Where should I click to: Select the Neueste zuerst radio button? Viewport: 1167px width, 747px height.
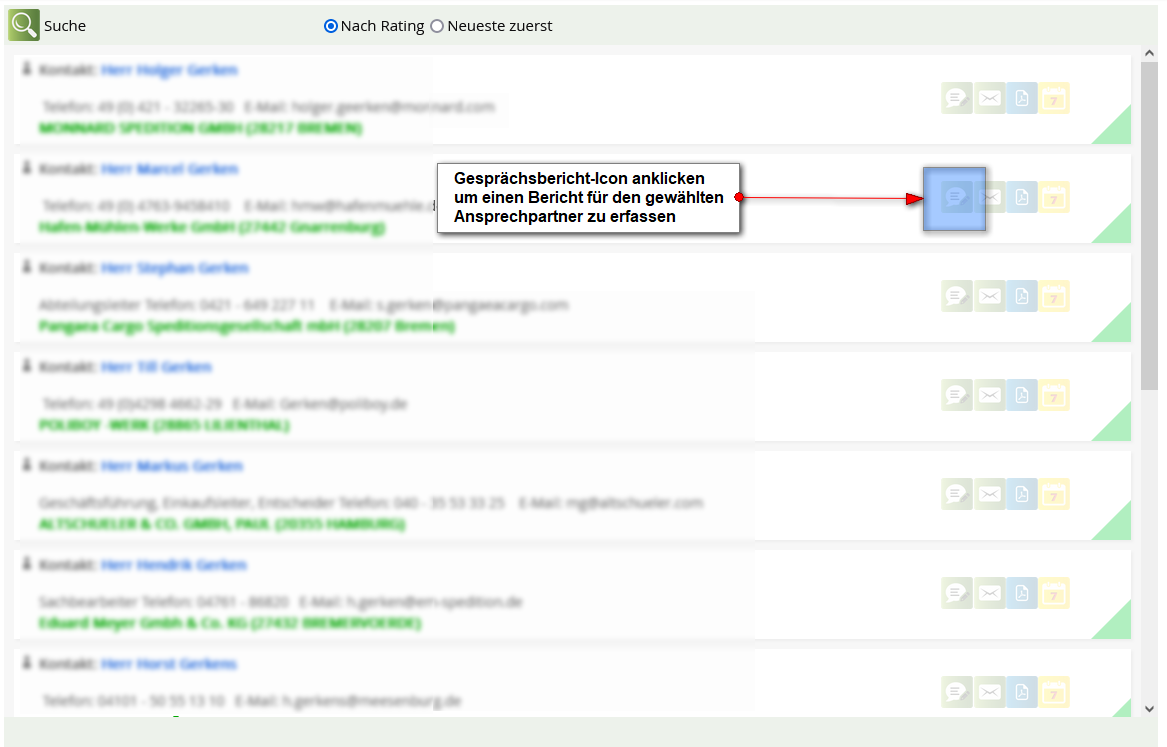point(437,26)
